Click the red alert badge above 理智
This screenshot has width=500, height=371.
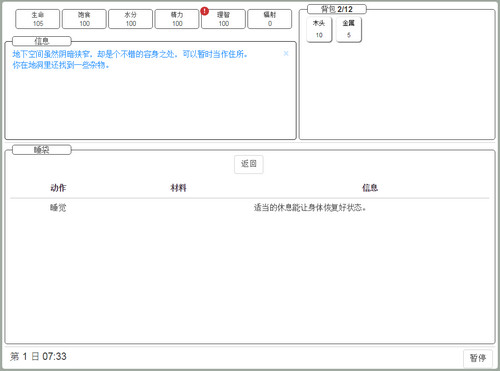204,11
